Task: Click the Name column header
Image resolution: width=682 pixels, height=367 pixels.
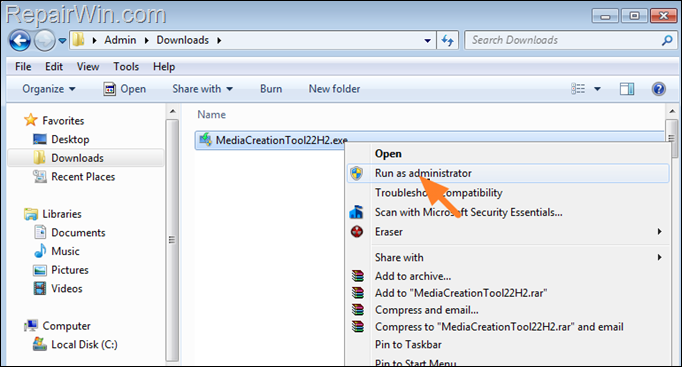Action: [x=211, y=114]
